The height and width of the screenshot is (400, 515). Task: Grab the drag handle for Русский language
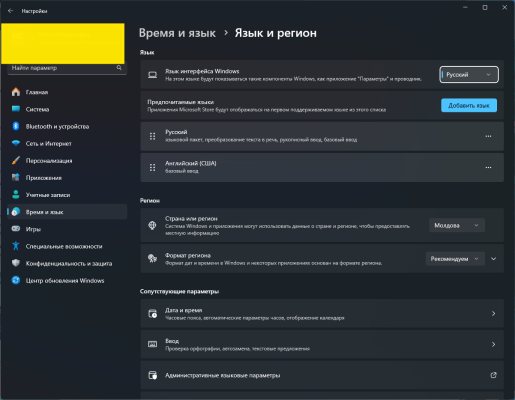pyautogui.click(x=152, y=136)
